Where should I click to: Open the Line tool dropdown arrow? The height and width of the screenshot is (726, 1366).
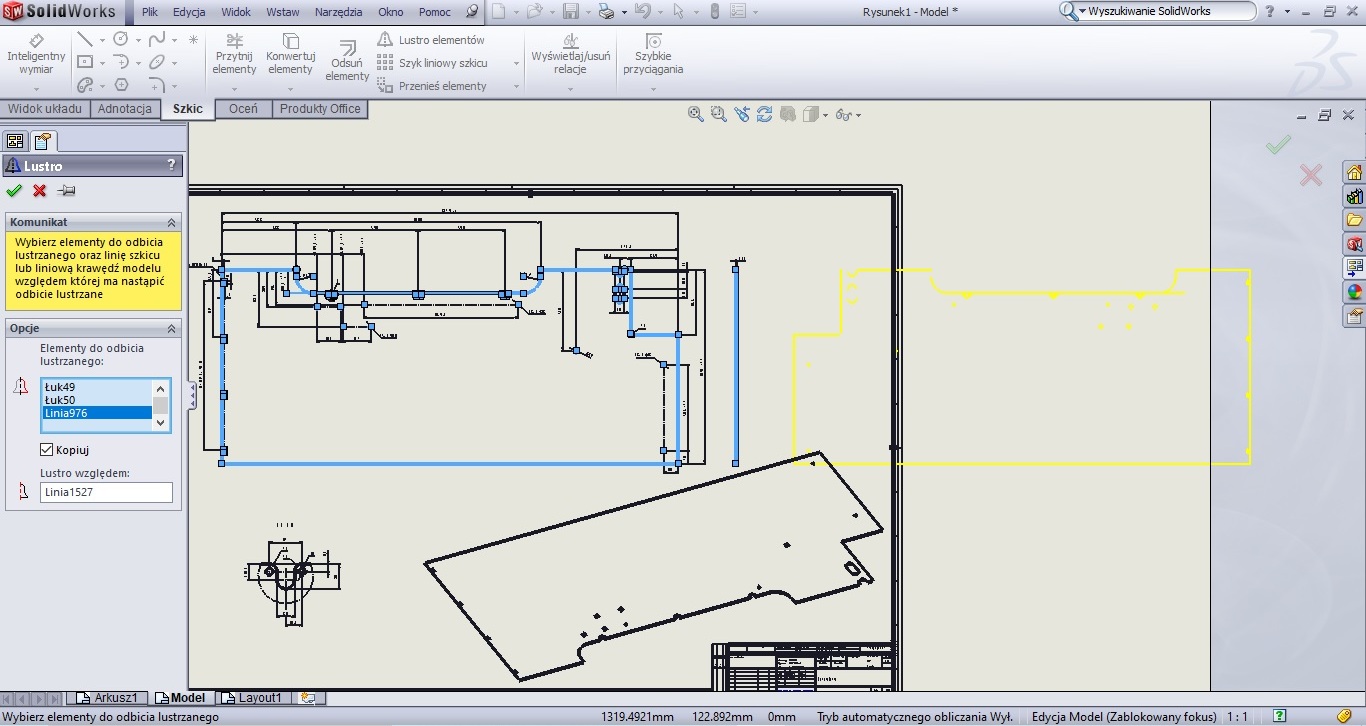tap(102, 41)
